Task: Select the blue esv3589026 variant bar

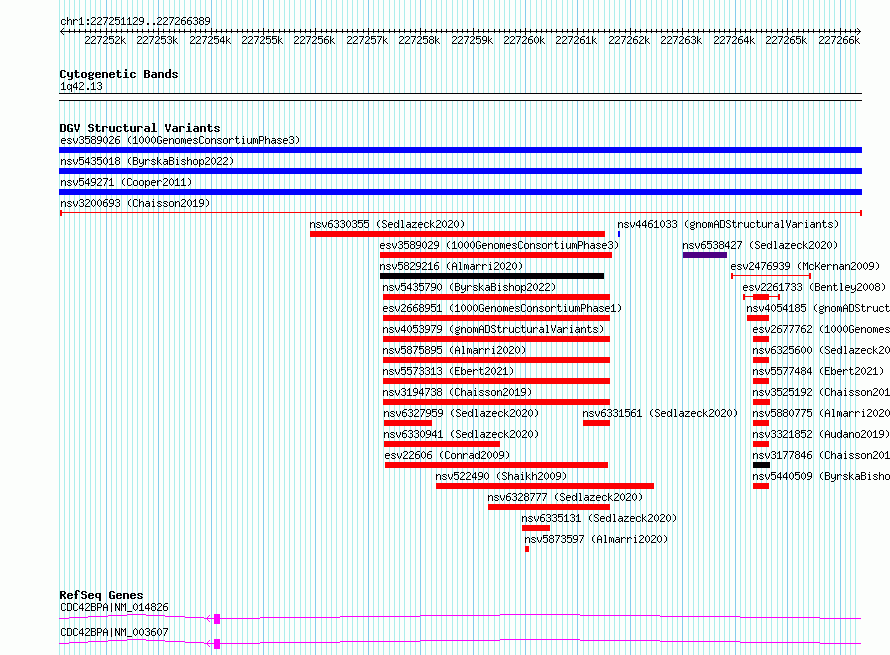Action: pos(460,150)
